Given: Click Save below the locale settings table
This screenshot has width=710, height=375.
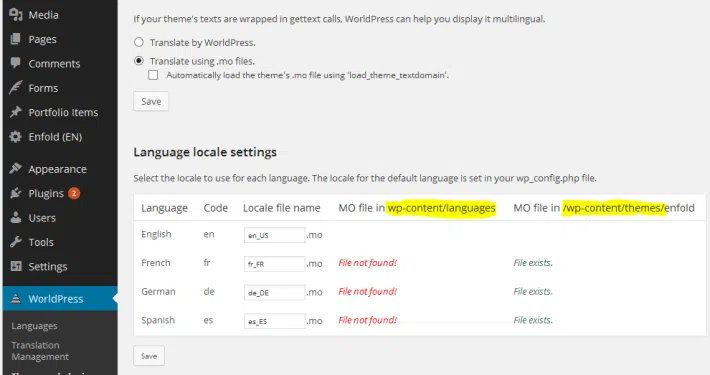Looking at the screenshot, I should (149, 356).
